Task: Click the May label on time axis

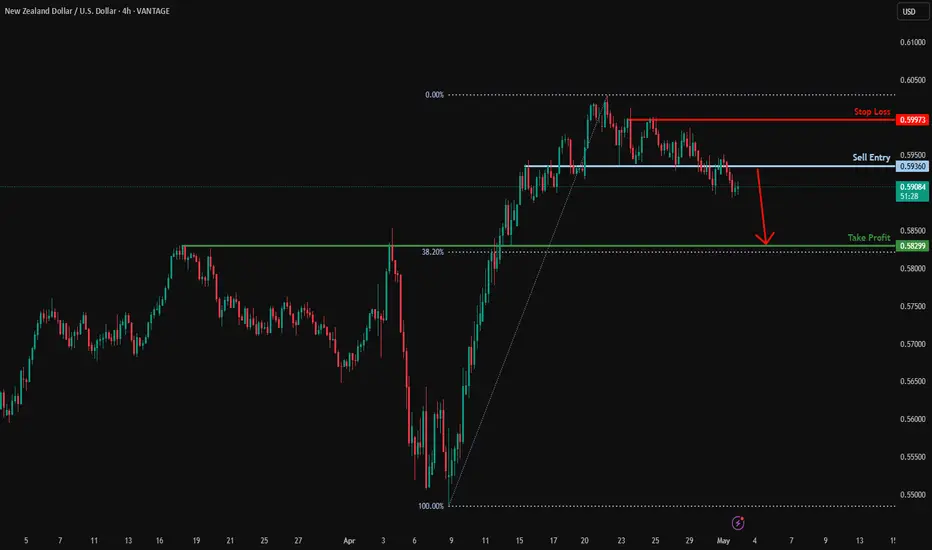Action: coord(723,540)
